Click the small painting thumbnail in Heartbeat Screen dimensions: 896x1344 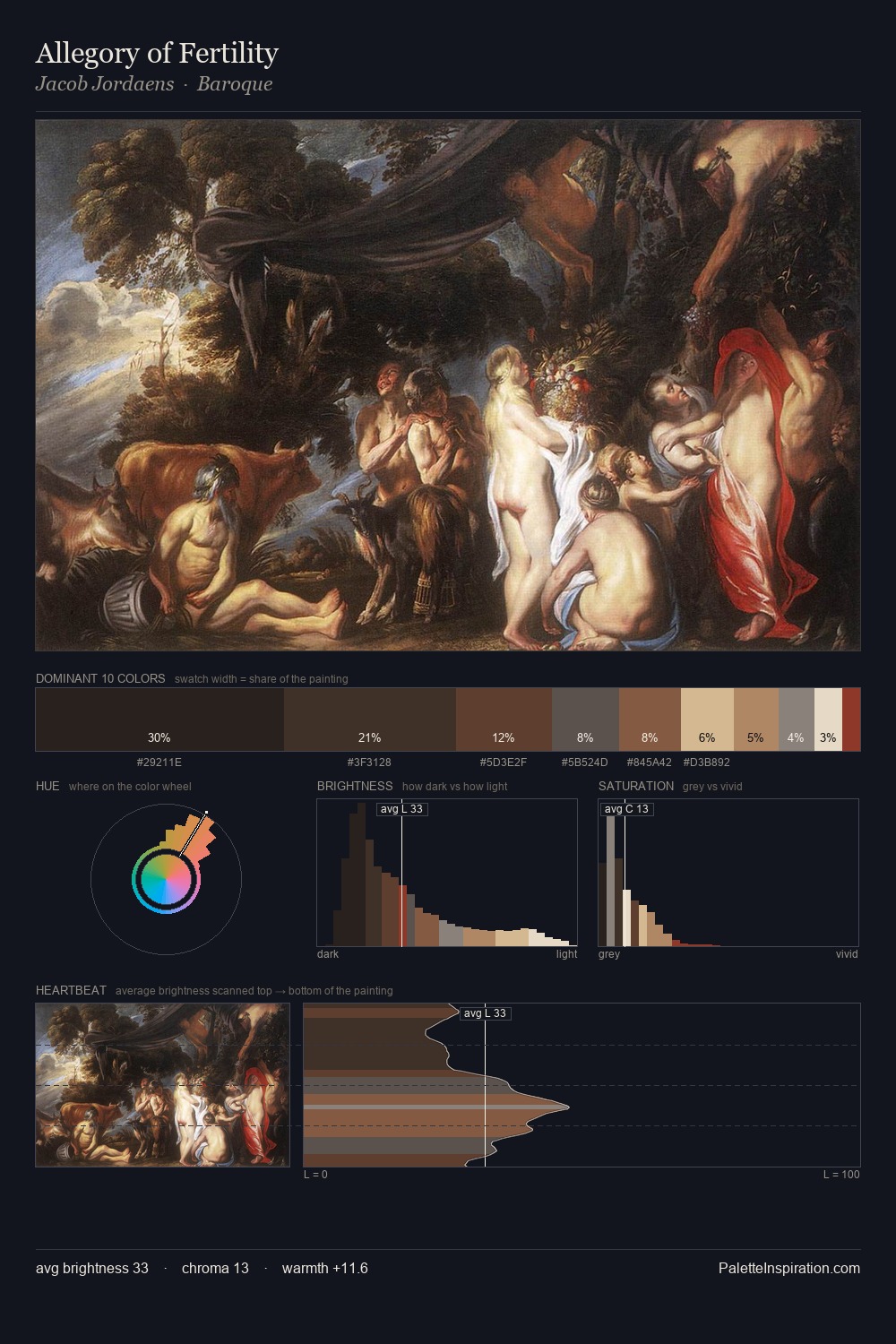point(162,1085)
